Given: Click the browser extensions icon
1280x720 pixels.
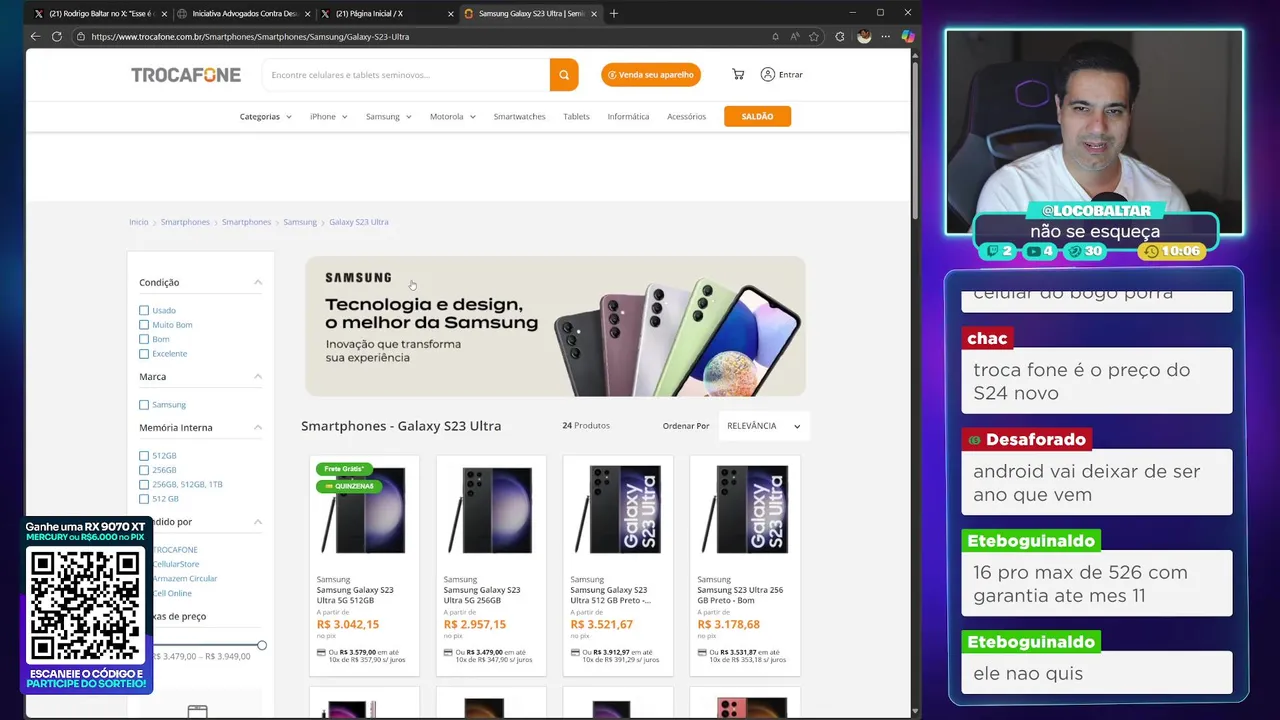Looking at the screenshot, I should (x=840, y=36).
